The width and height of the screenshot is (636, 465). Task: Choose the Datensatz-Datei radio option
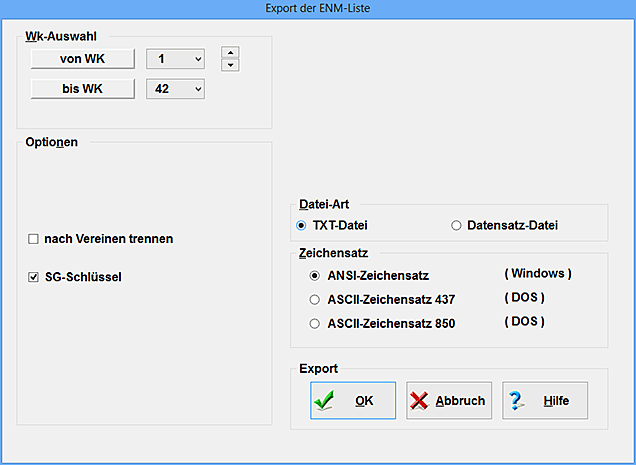(x=457, y=225)
